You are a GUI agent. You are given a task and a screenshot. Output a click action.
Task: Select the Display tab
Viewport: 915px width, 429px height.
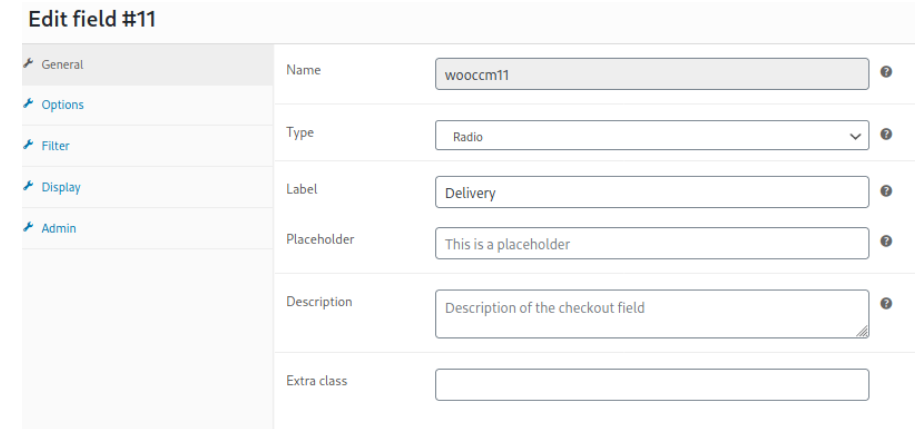(x=61, y=187)
